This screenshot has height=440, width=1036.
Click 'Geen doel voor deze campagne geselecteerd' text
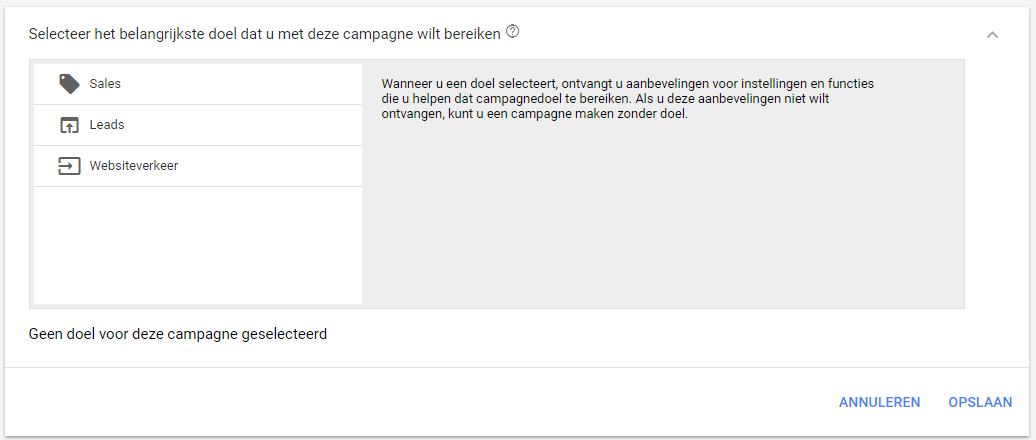178,334
